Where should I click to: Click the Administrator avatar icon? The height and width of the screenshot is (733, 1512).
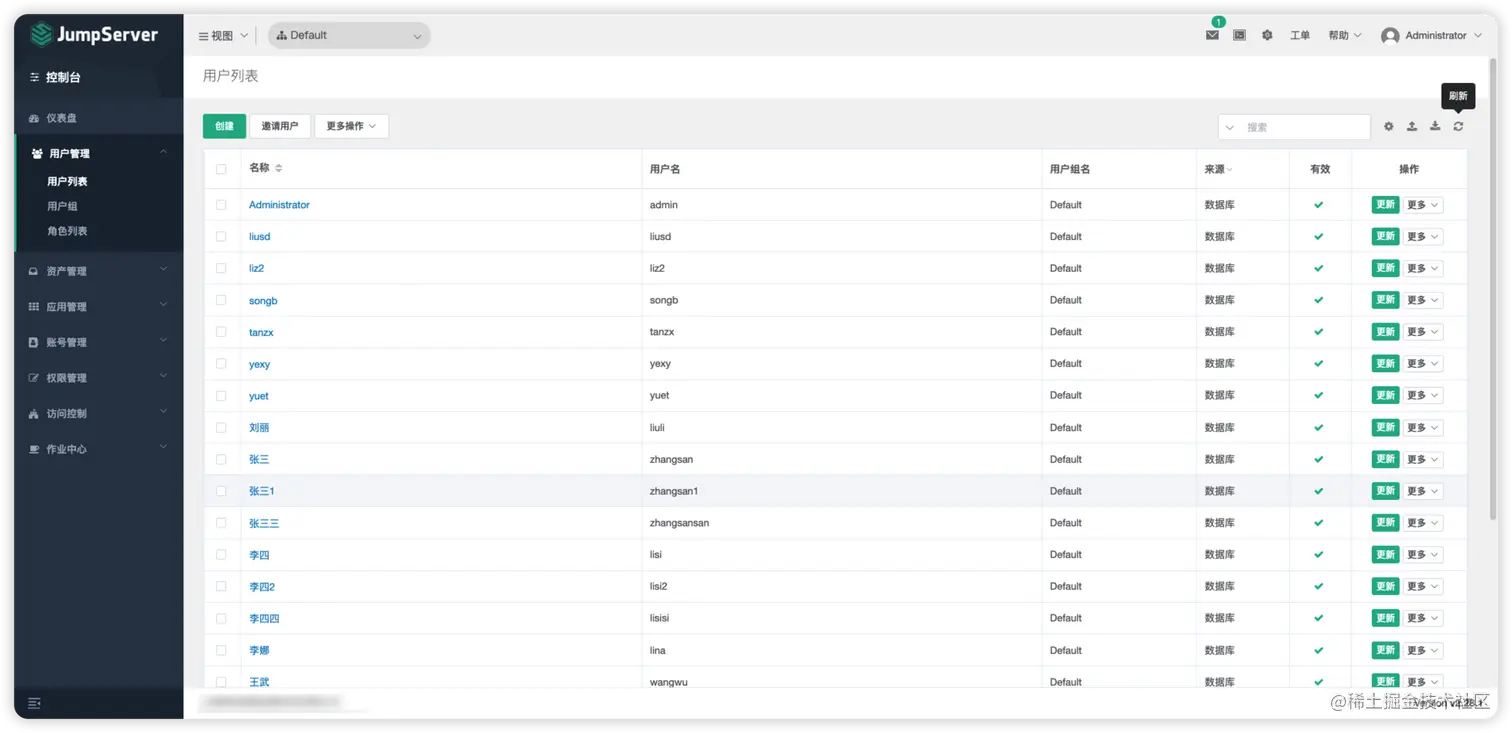pyautogui.click(x=1390, y=36)
